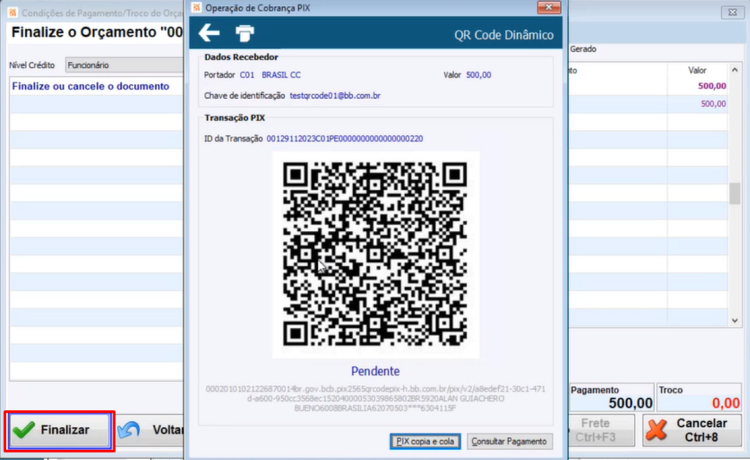Click the Pendente status text
750x460 pixels.
[x=375, y=371]
